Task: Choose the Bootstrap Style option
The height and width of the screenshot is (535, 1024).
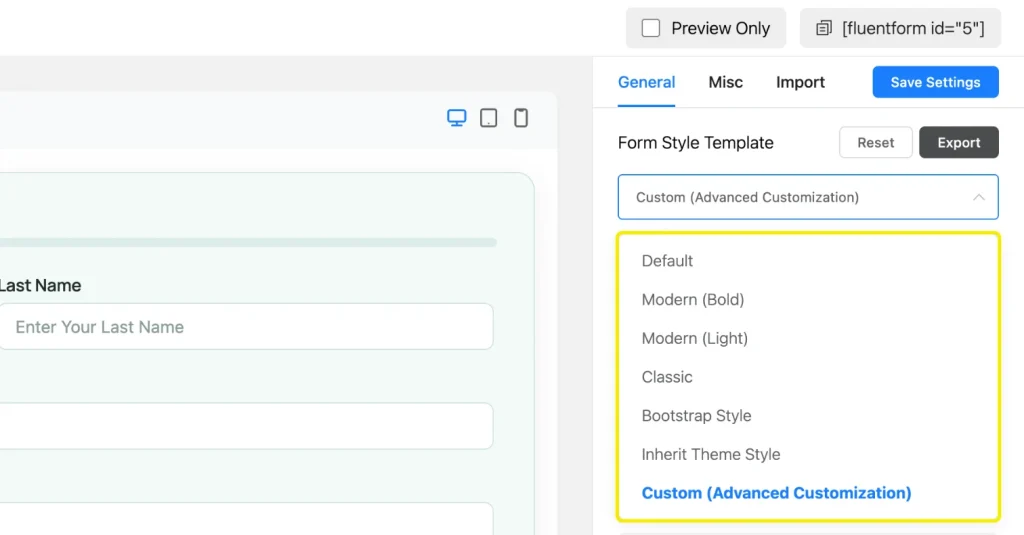Action: (808, 415)
